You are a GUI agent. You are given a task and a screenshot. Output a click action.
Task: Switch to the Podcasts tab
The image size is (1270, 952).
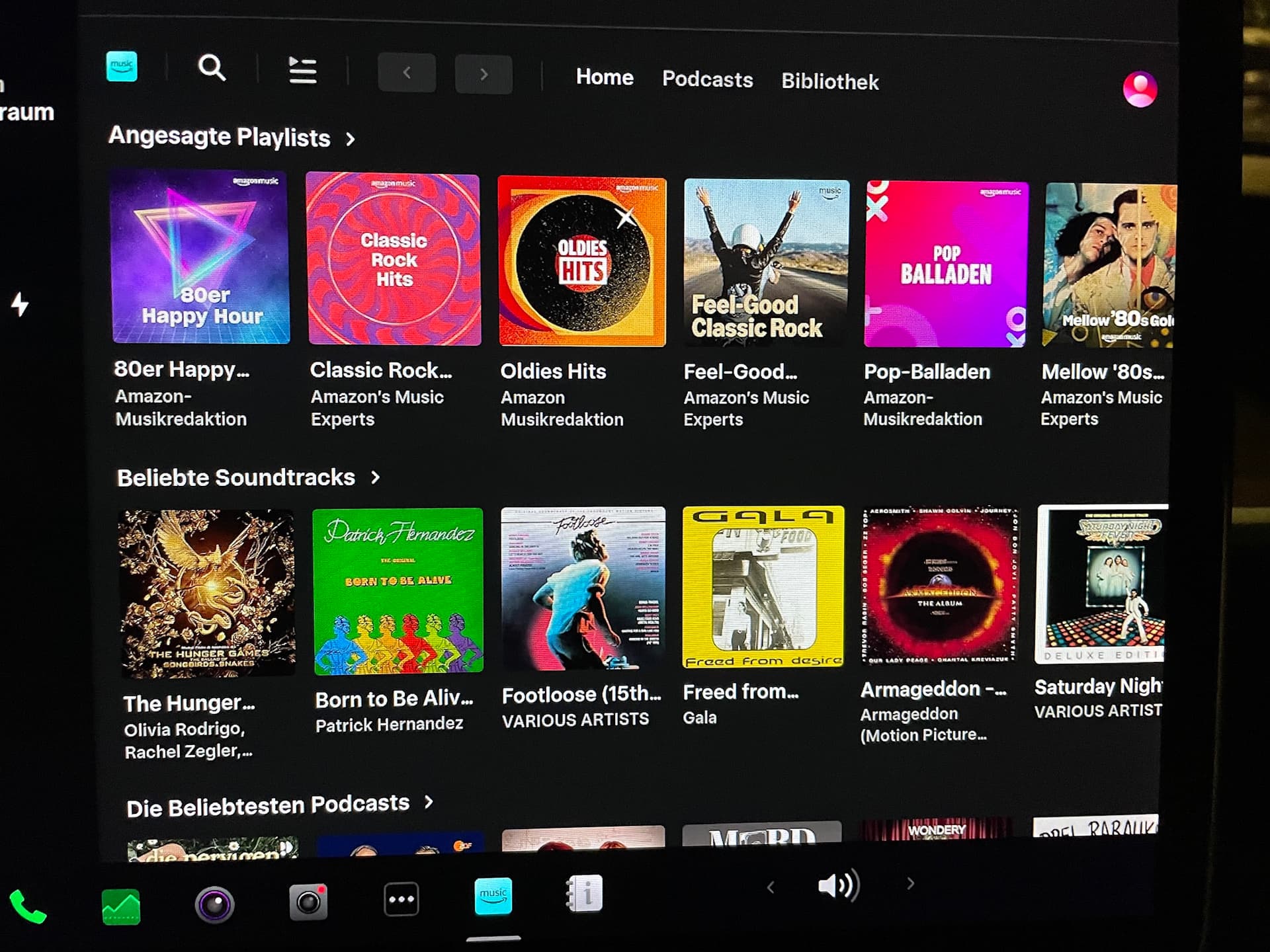[x=708, y=79]
